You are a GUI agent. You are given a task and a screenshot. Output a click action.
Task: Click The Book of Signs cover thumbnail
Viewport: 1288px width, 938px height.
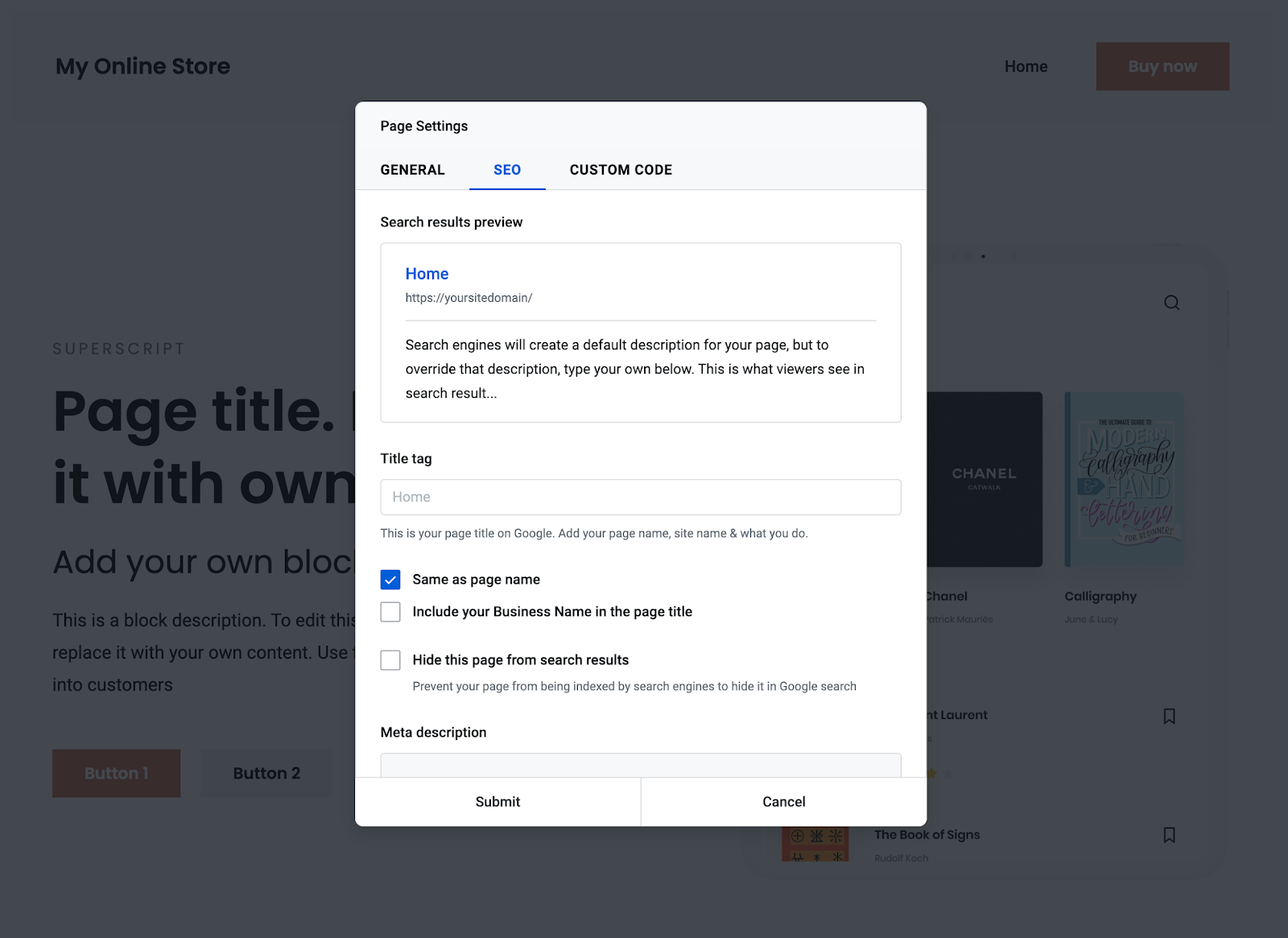click(x=815, y=844)
